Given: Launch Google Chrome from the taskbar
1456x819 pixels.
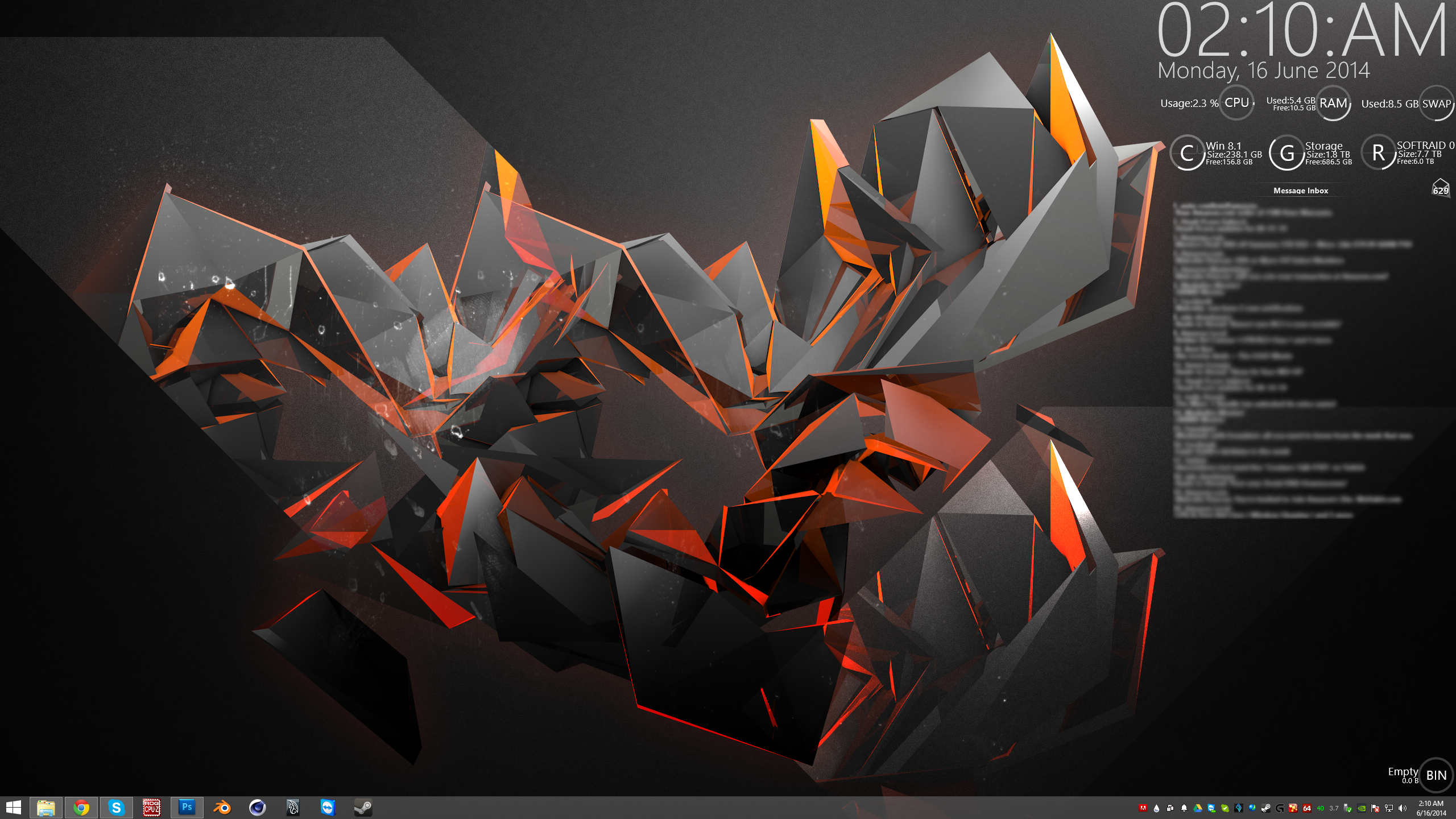Looking at the screenshot, I should 81,808.
